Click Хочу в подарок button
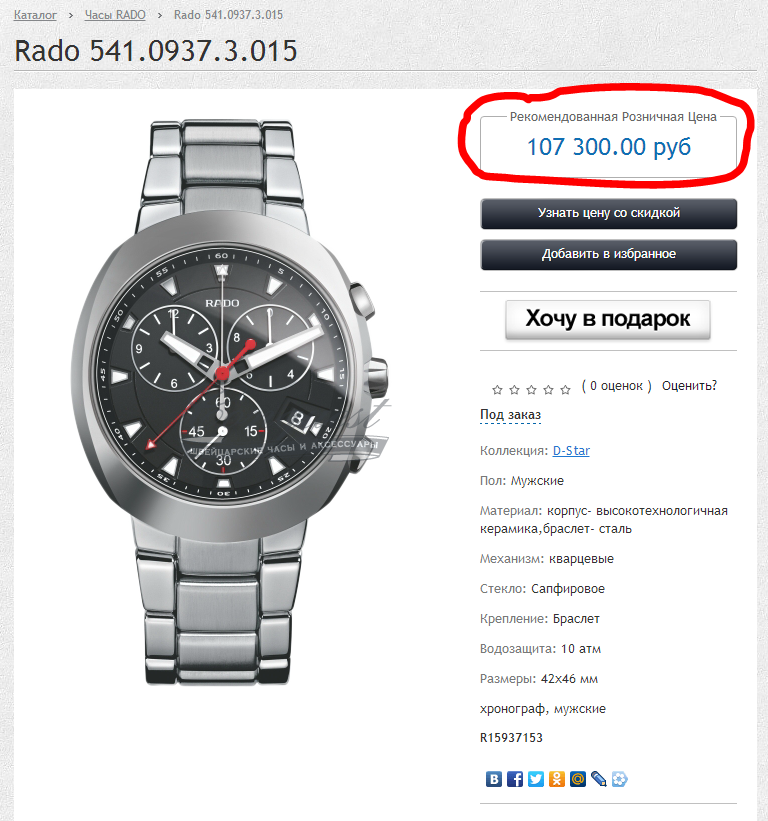 [608, 319]
